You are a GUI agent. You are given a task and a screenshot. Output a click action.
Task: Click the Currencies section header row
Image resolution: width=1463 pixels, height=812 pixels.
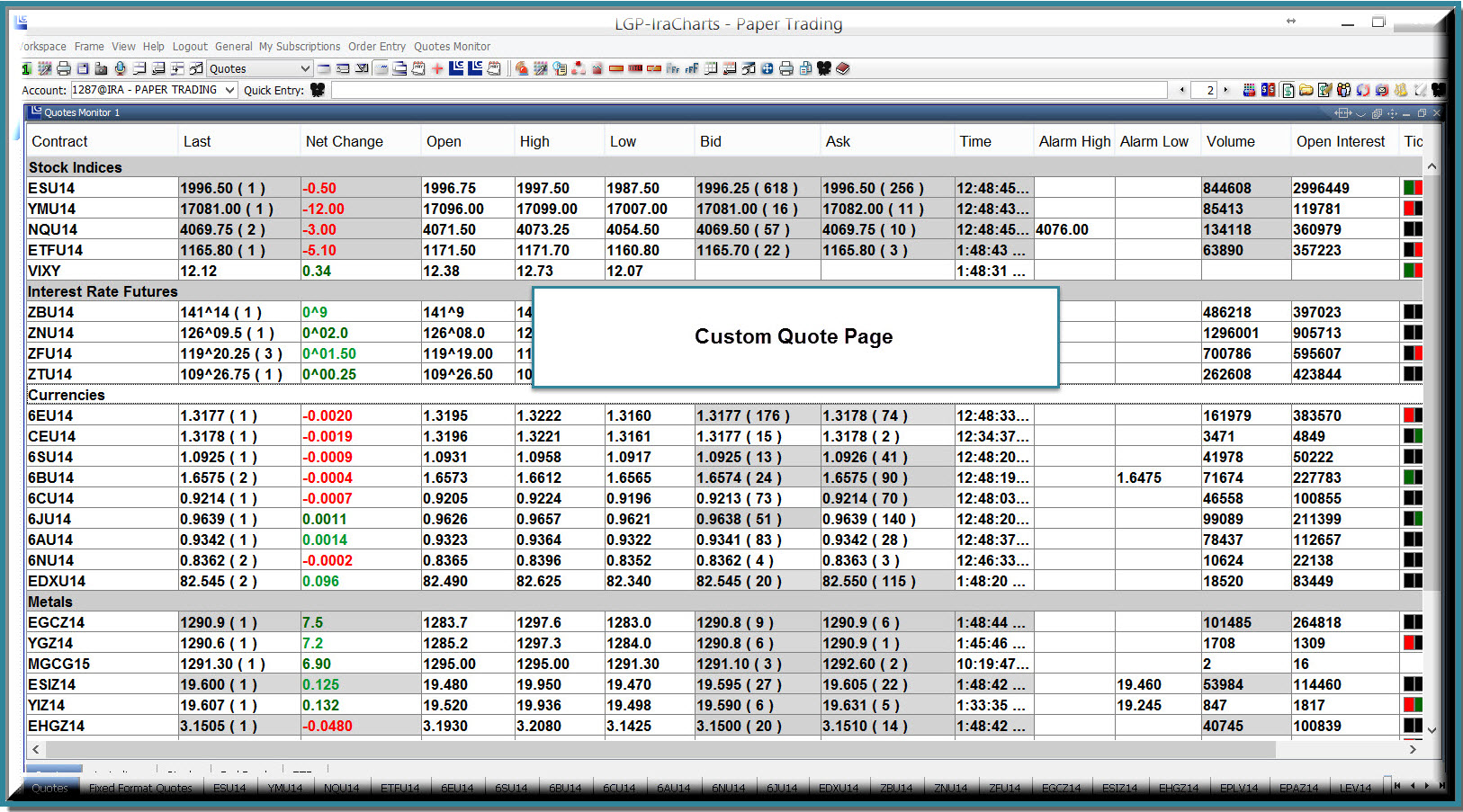pos(724,395)
